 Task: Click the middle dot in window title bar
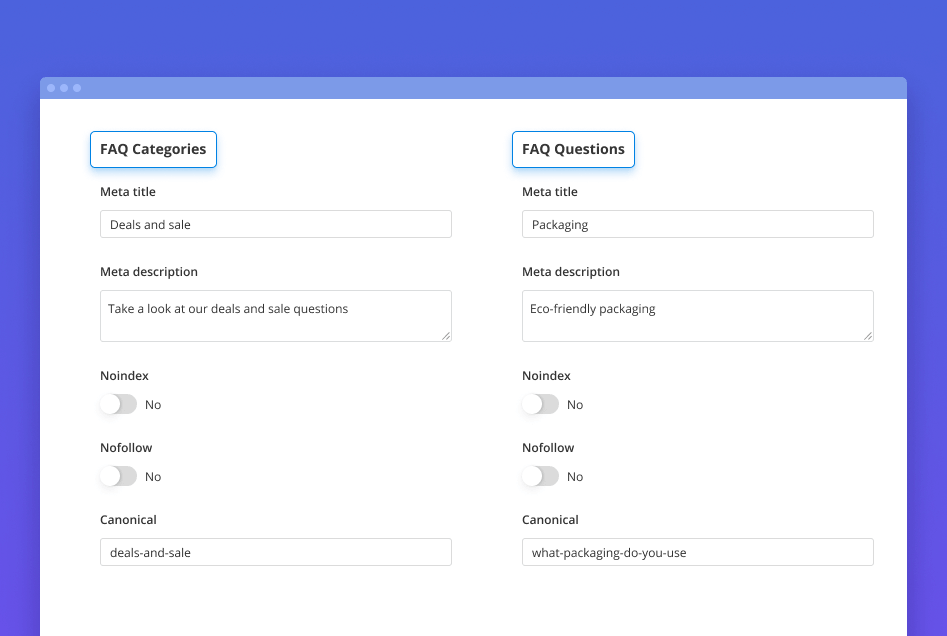(x=64, y=88)
